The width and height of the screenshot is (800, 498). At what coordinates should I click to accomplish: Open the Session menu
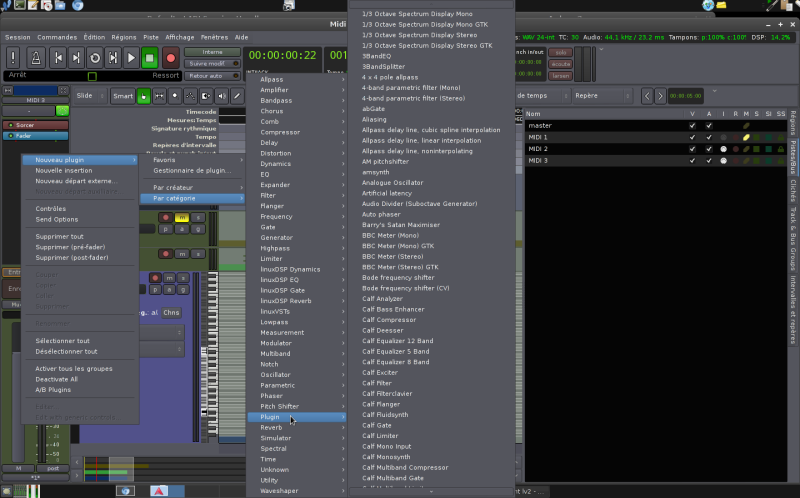18,37
